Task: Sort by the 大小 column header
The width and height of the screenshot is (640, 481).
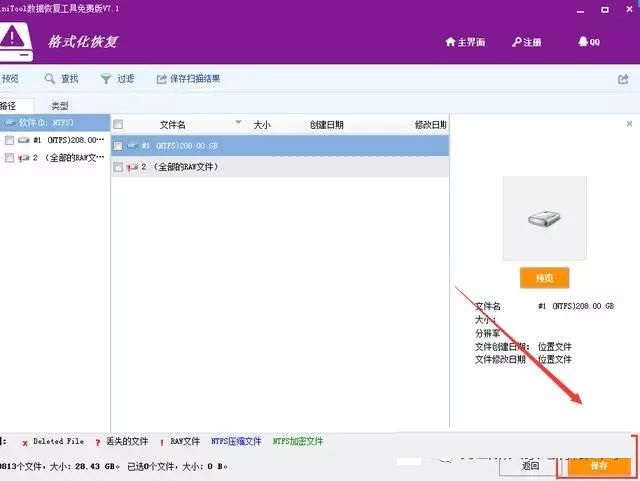Action: coord(262,125)
